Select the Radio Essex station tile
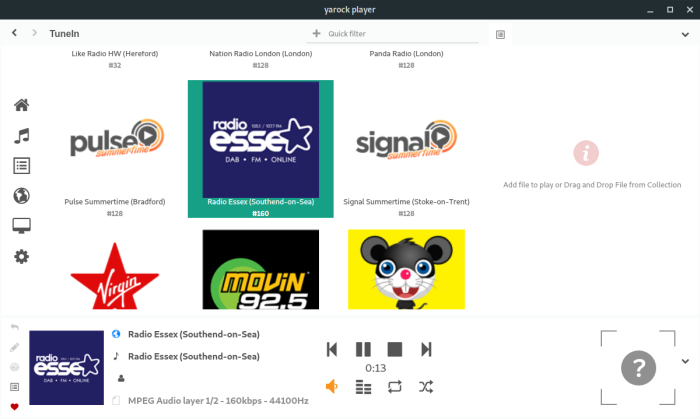Viewport: 700px width, 419px height. coord(261,149)
